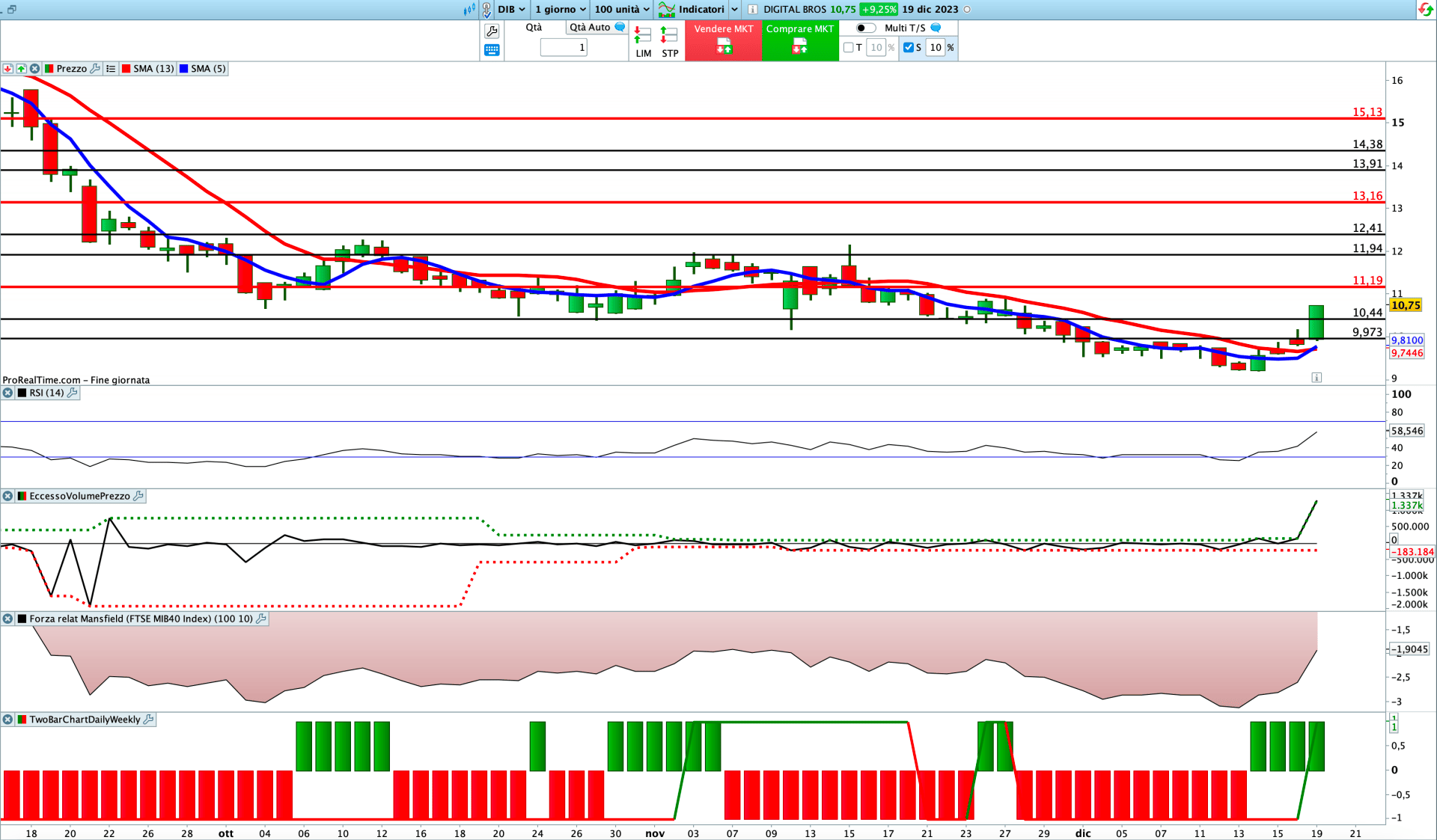Toggle the Multi T/S switch
The height and width of the screenshot is (840, 1437).
(x=865, y=28)
